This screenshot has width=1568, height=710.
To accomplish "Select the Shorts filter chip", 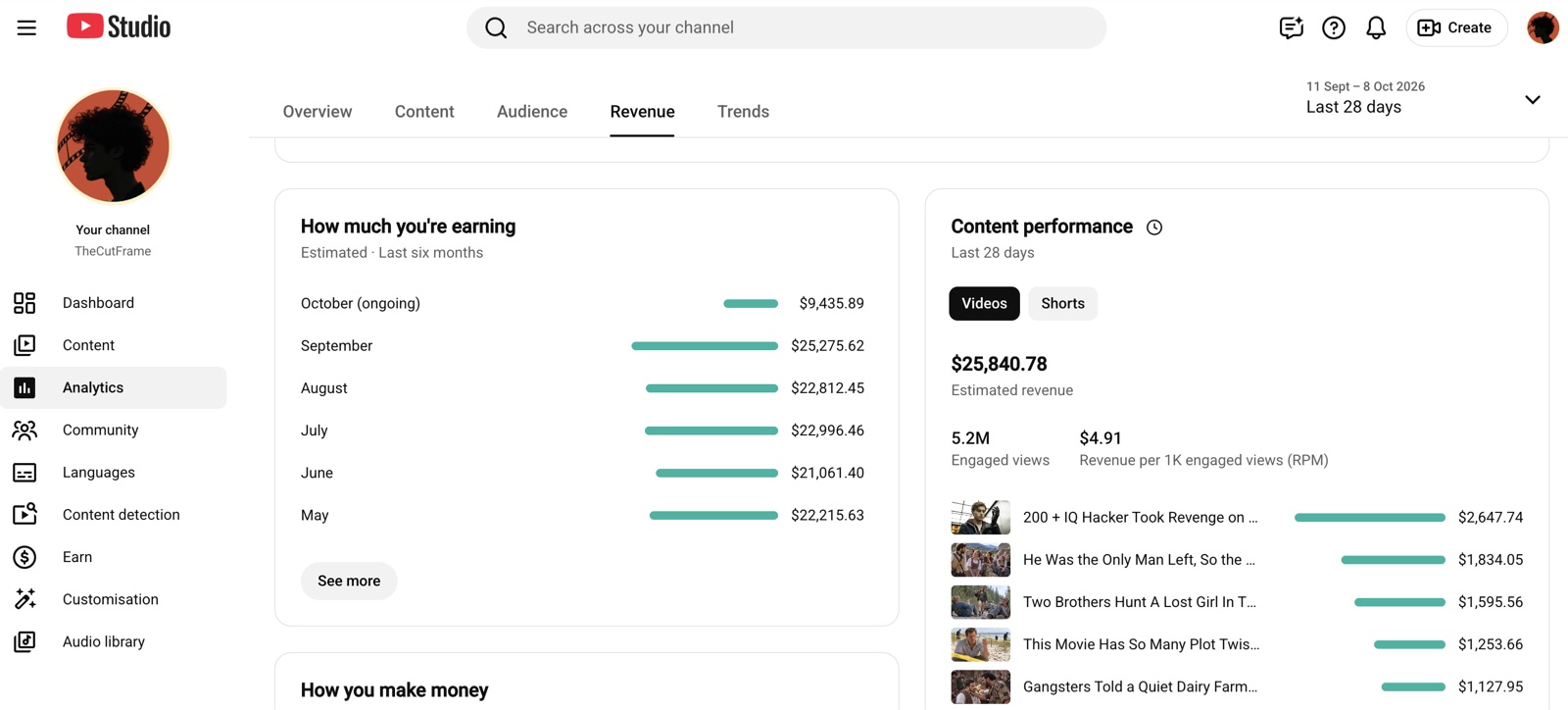I will (1062, 304).
